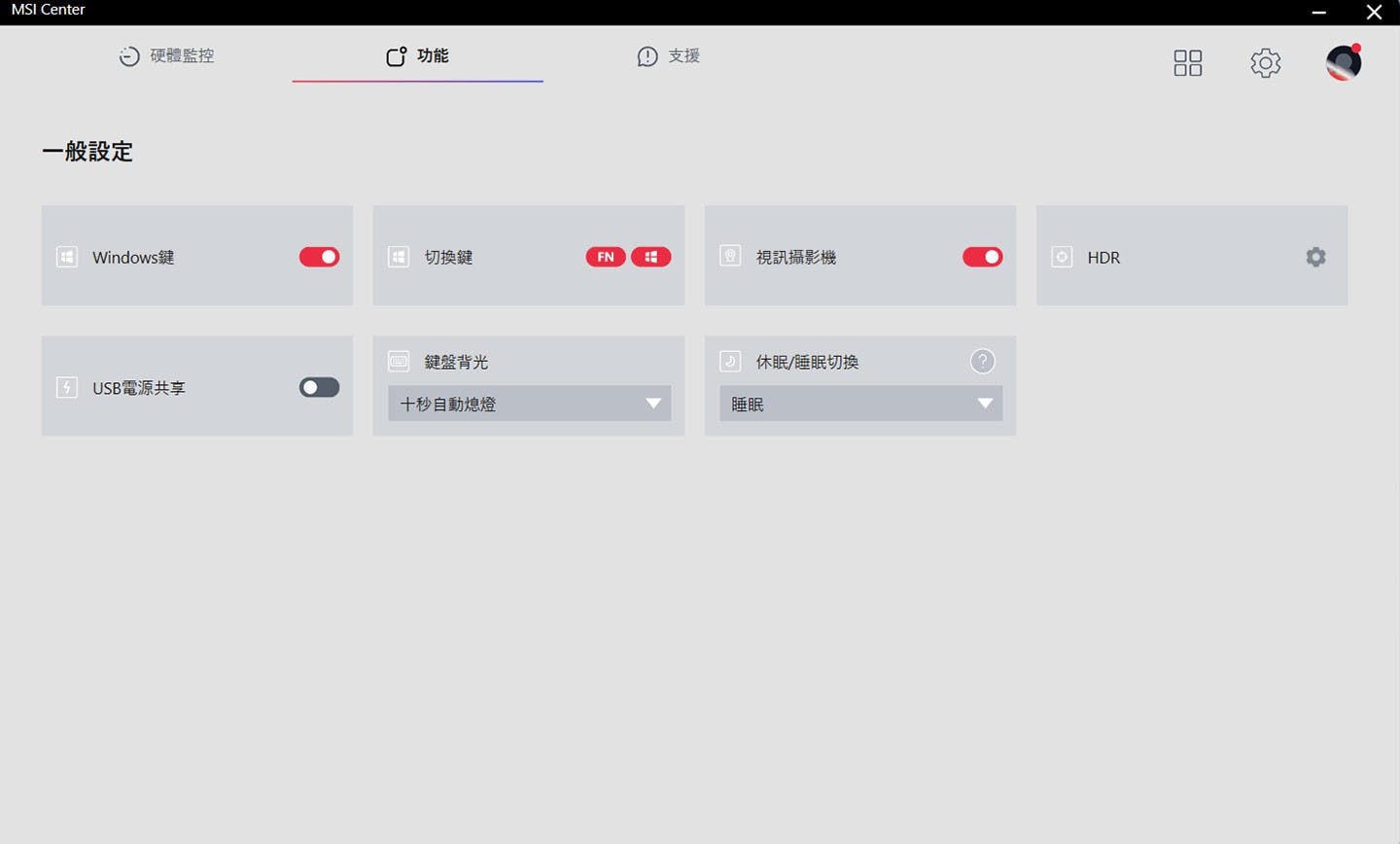The width and height of the screenshot is (1400, 844).
Task: Click the 視訊攝影機 webcam icon
Action: click(730, 256)
